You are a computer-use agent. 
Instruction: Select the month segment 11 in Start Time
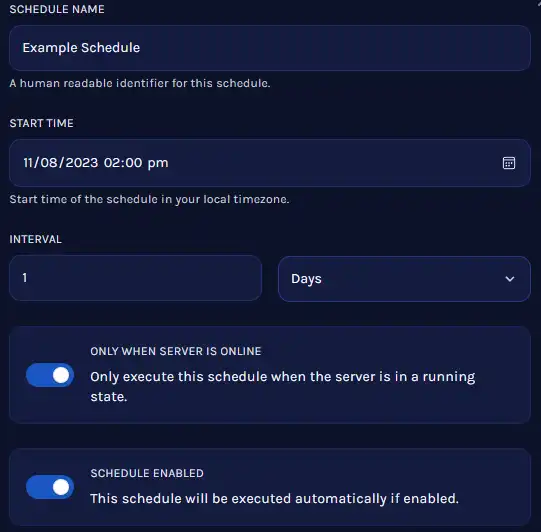[27, 162]
